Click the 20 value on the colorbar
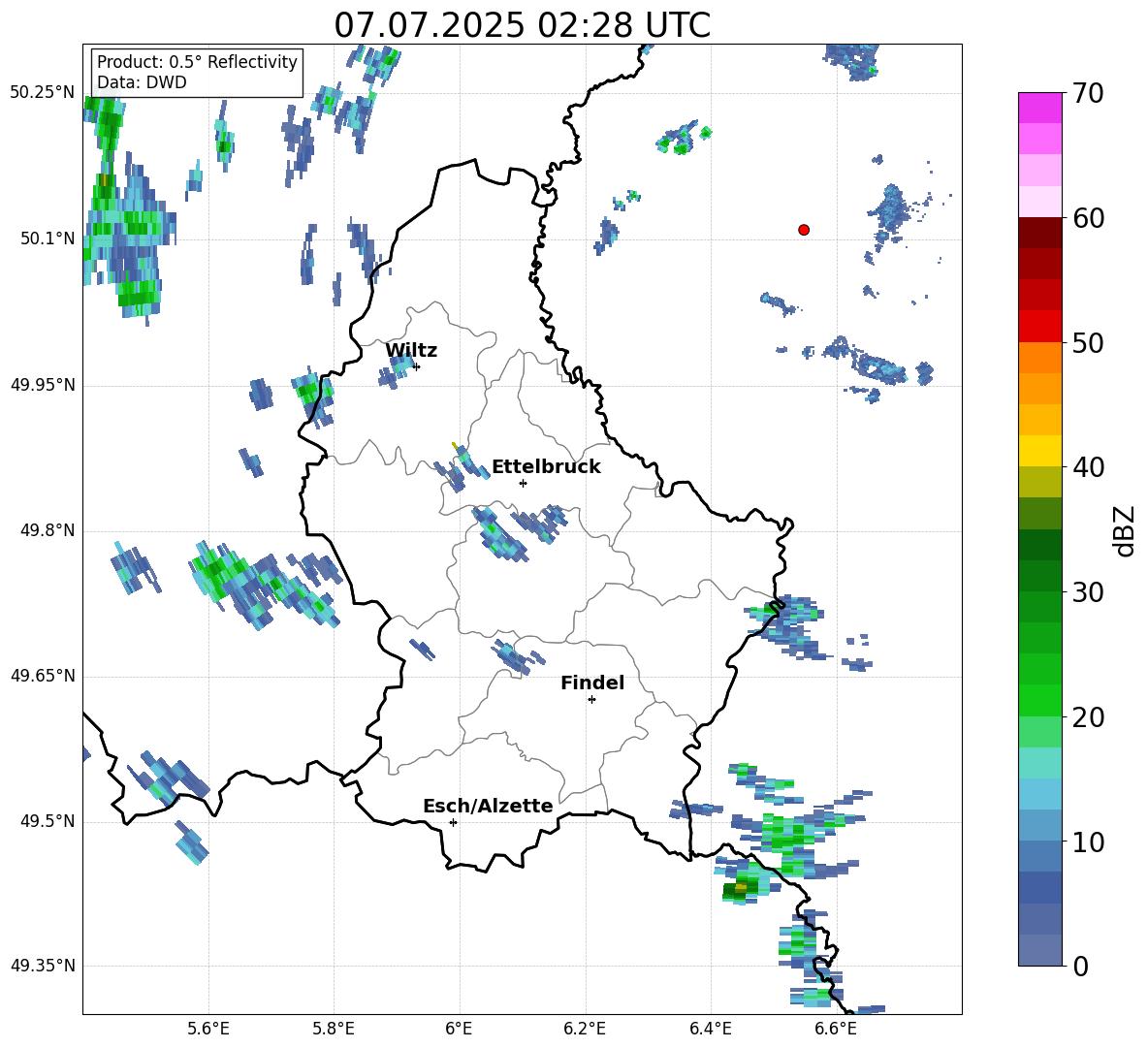1148x1048 pixels. coord(1088,717)
